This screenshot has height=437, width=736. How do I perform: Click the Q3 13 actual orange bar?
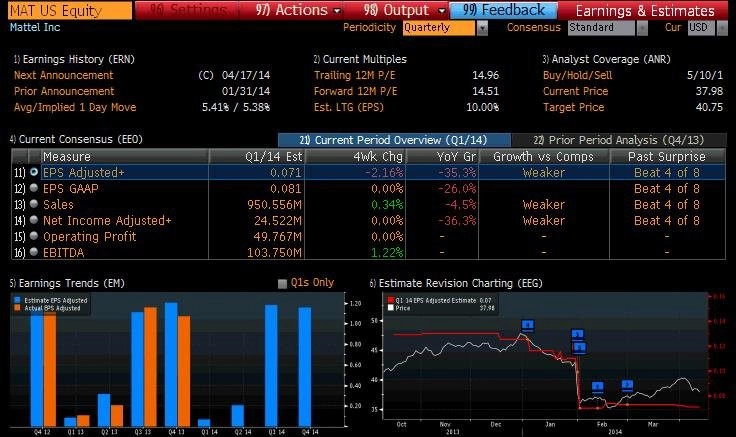(x=150, y=367)
